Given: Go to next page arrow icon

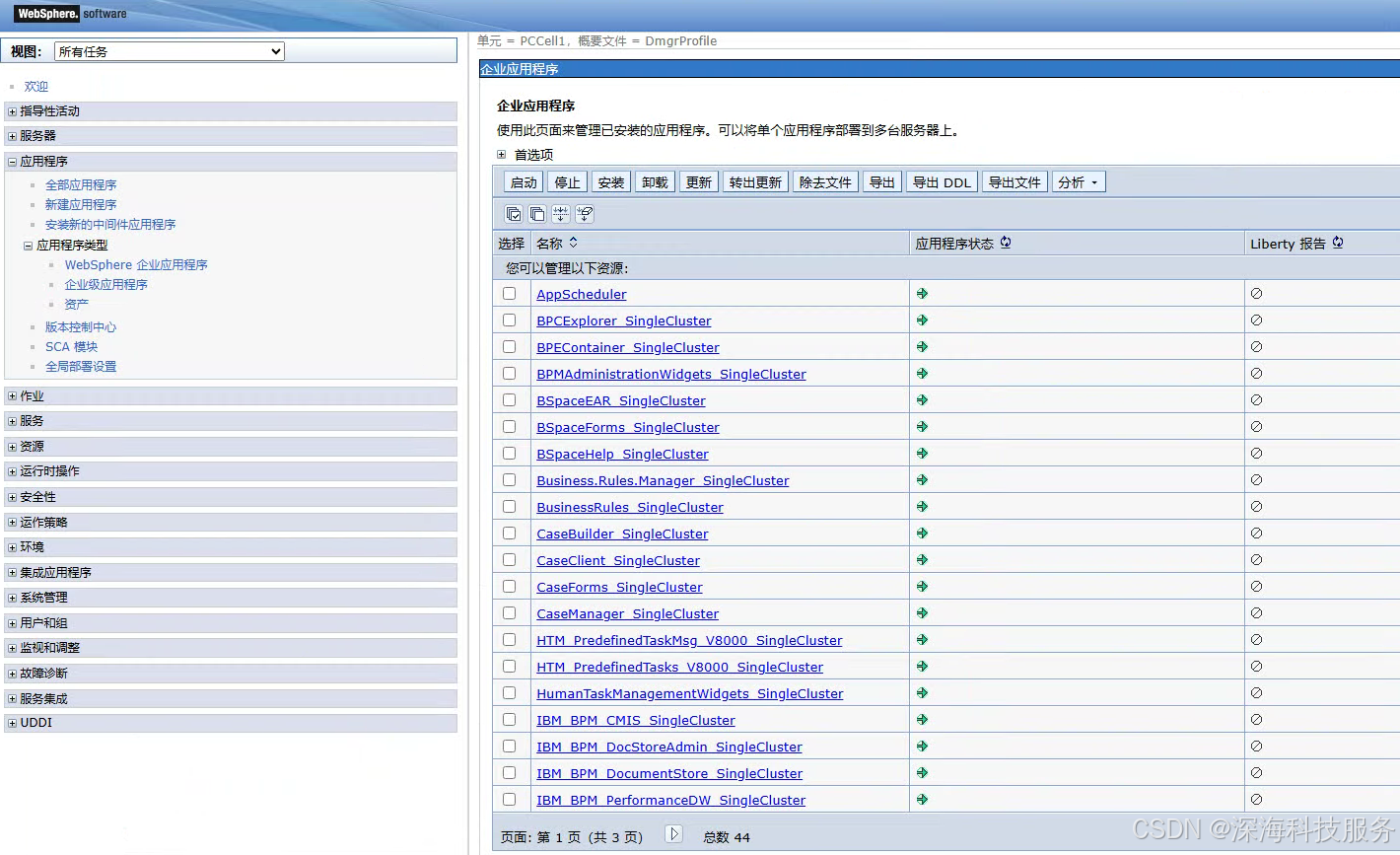Looking at the screenshot, I should click(x=674, y=834).
